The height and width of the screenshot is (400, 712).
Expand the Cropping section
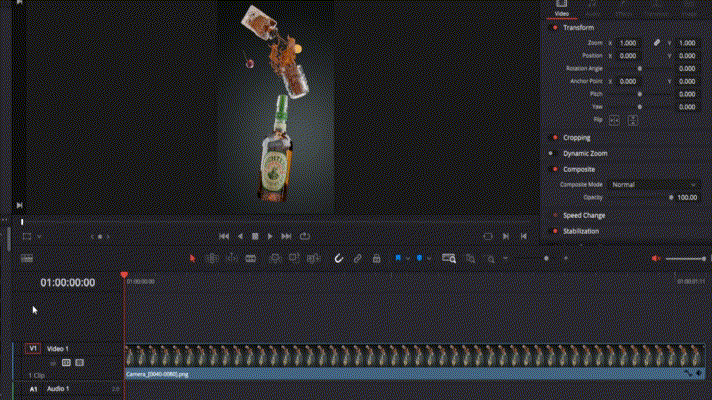[577, 138]
